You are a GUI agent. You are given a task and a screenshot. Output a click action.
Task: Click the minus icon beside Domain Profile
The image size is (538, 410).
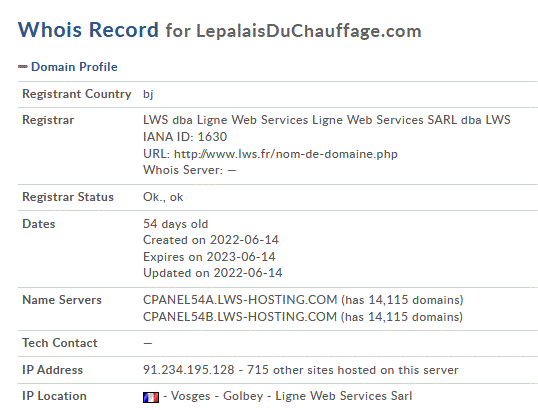(x=23, y=67)
